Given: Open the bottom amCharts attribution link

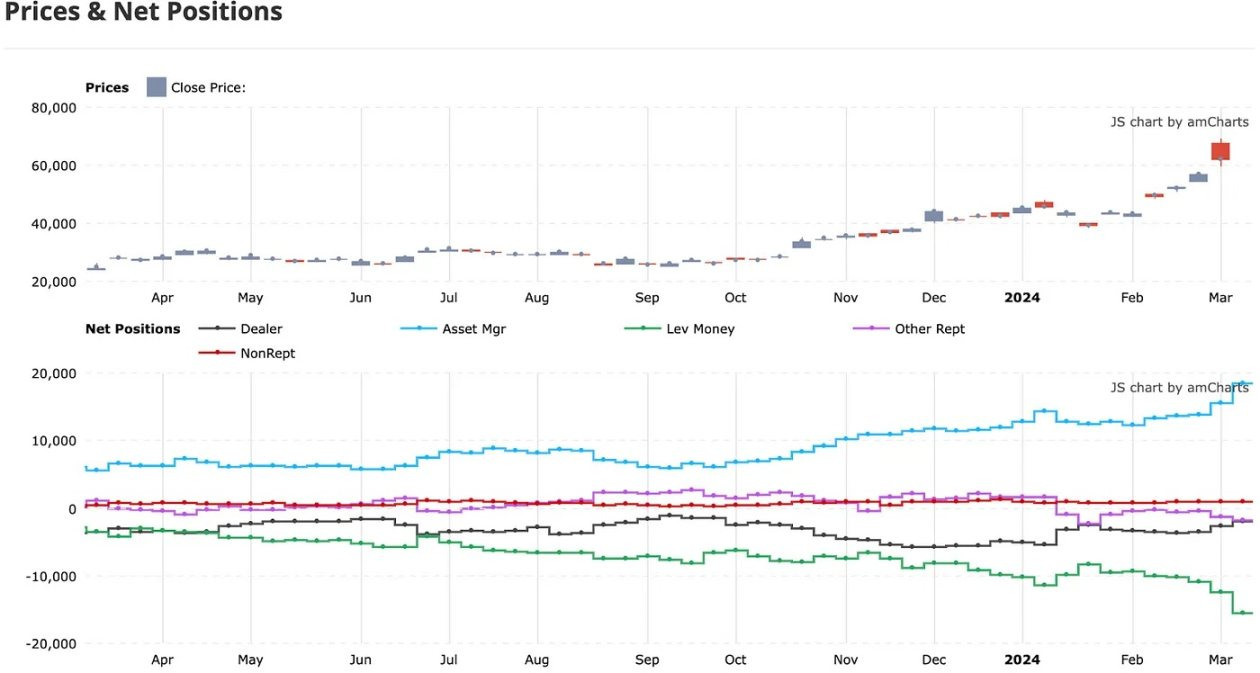Looking at the screenshot, I should pyautogui.click(x=1179, y=387).
